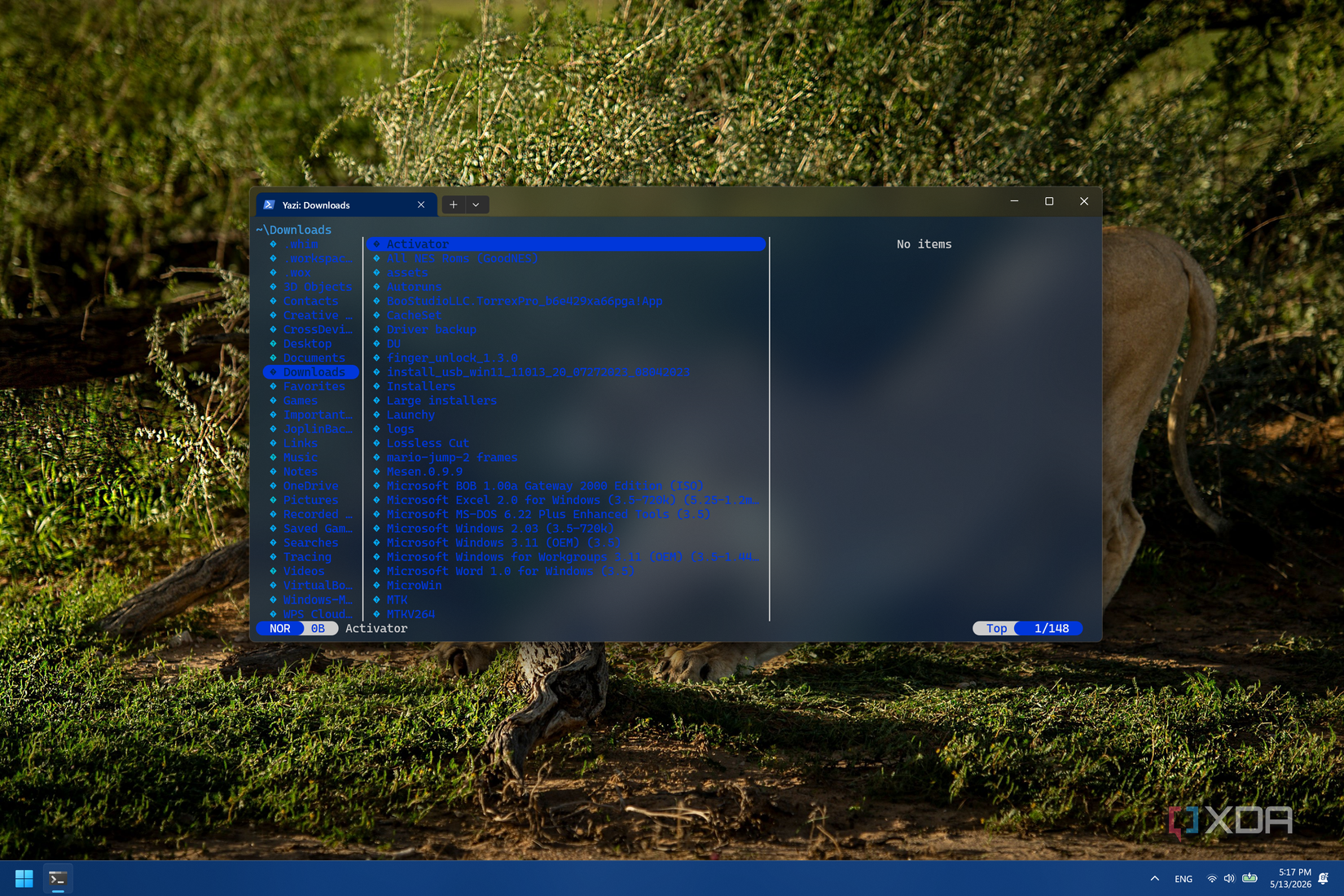Click the folder icon beside Autoruns

[x=376, y=287]
